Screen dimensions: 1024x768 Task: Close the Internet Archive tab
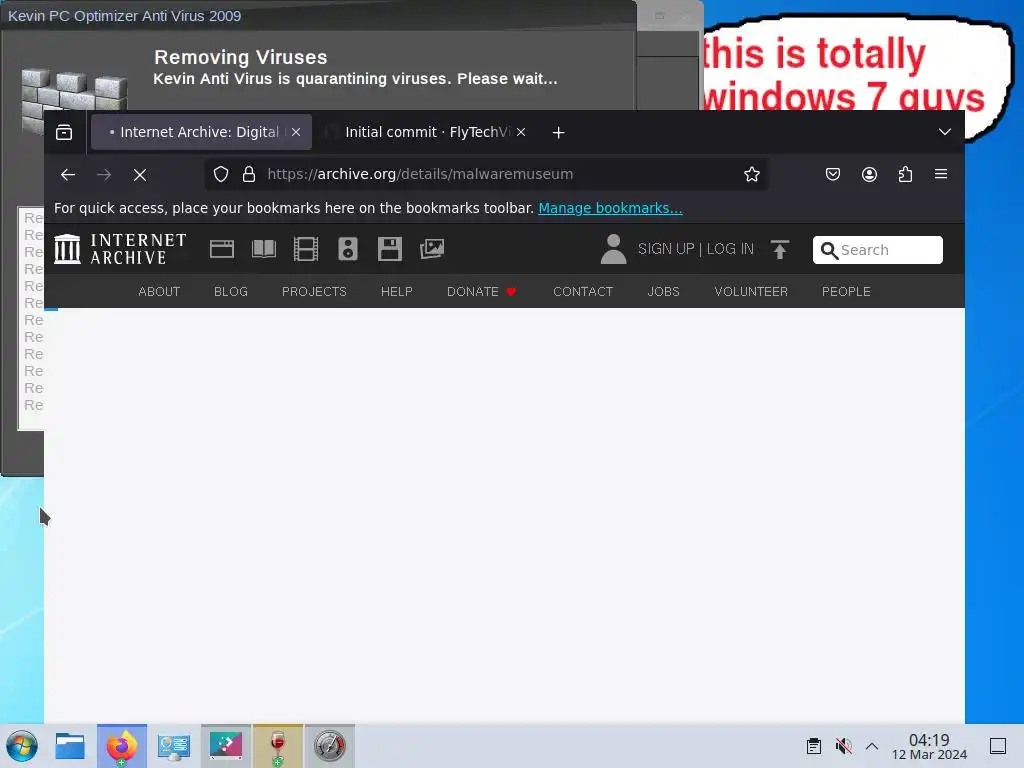296,133
